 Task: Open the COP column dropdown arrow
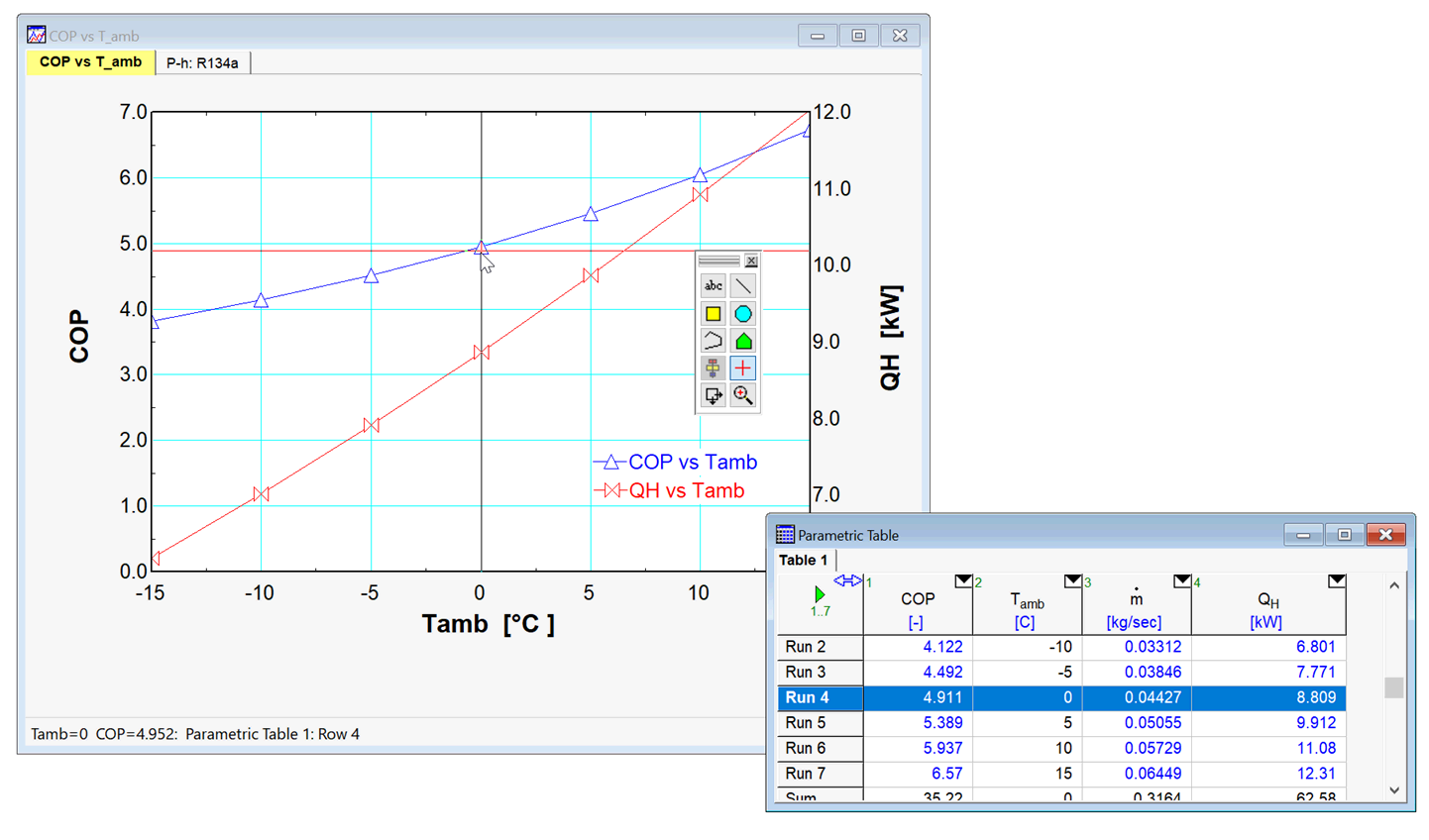962,581
